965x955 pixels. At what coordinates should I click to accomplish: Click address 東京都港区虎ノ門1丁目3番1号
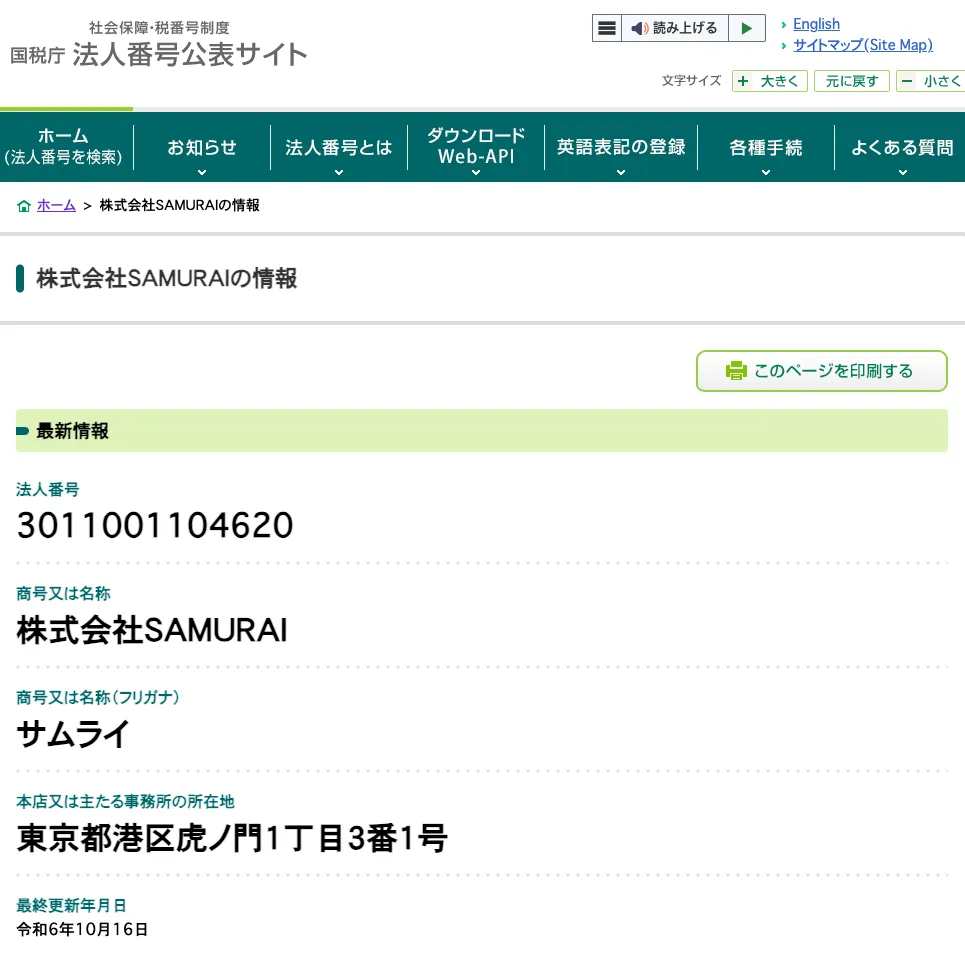coord(232,838)
